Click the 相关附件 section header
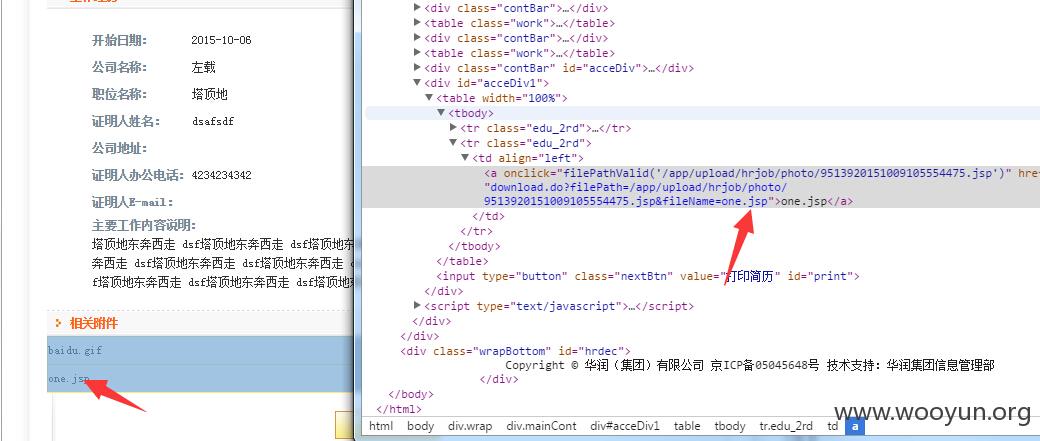Screen dimensions: 1040x441 [94, 323]
